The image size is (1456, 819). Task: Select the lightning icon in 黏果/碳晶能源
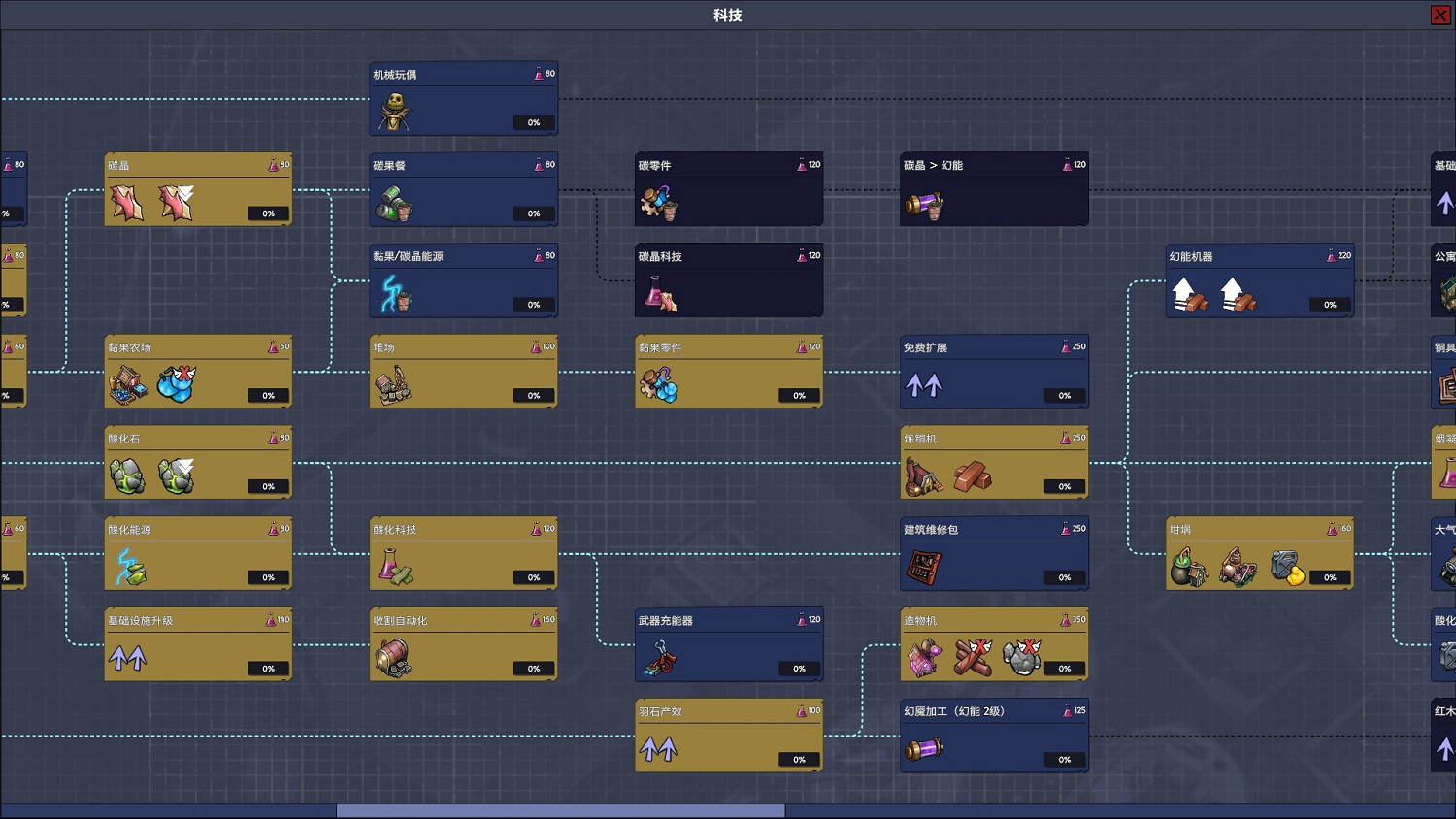click(x=393, y=294)
